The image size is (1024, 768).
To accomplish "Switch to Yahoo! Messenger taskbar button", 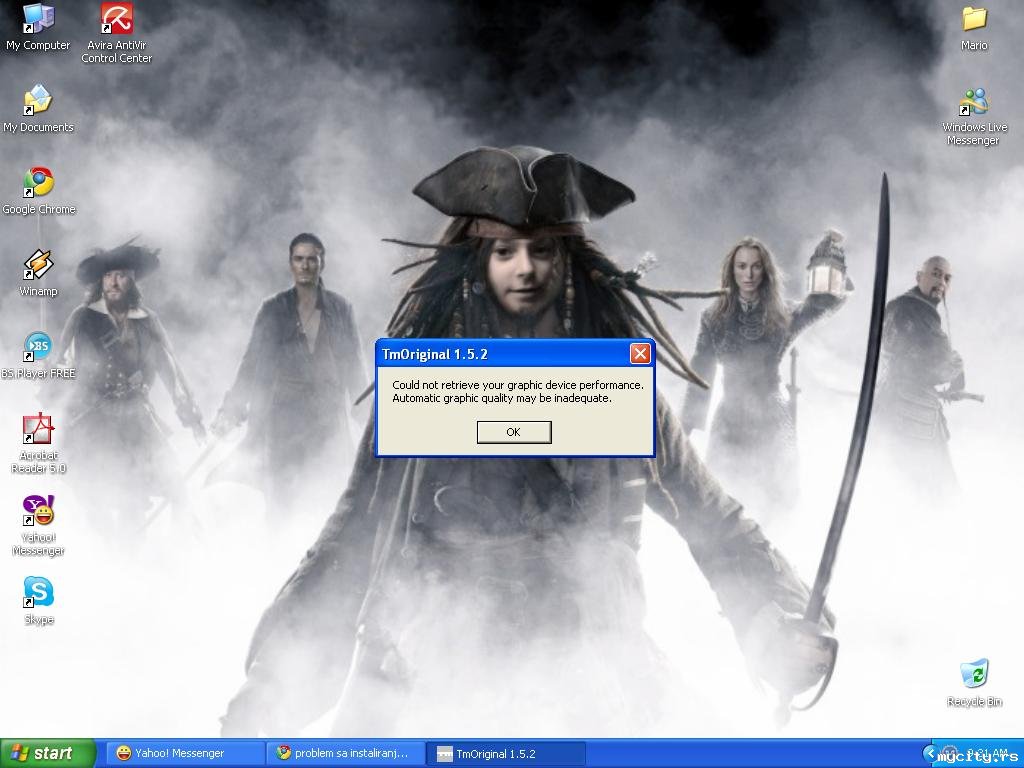I will [185, 754].
